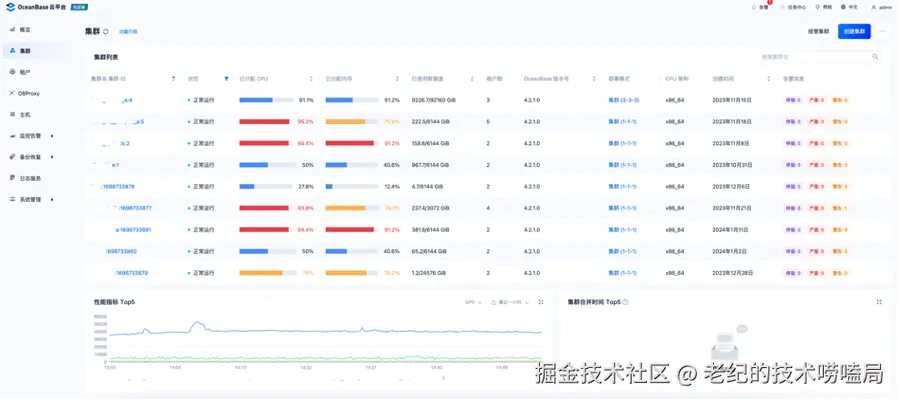Viewport: 898px width, 400px height.
Task: Click the 创建集群 button
Action: pos(854,32)
